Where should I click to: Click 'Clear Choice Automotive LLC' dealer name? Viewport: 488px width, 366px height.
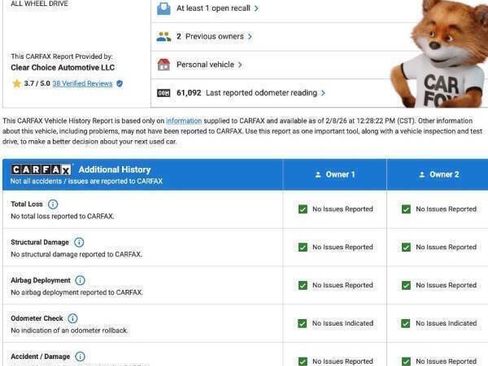click(63, 68)
